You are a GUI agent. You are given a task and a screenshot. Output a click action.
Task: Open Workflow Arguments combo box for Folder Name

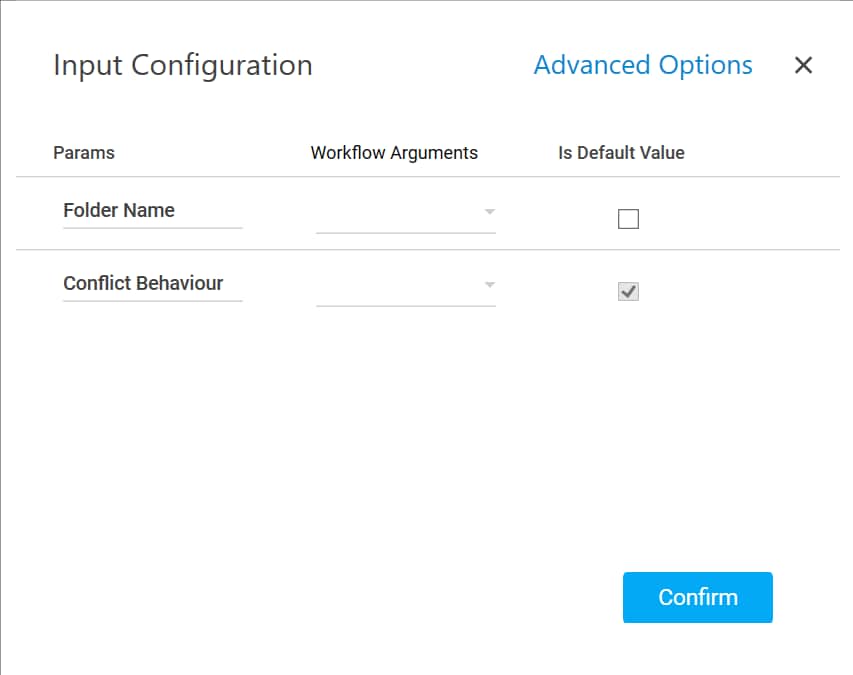(x=405, y=214)
